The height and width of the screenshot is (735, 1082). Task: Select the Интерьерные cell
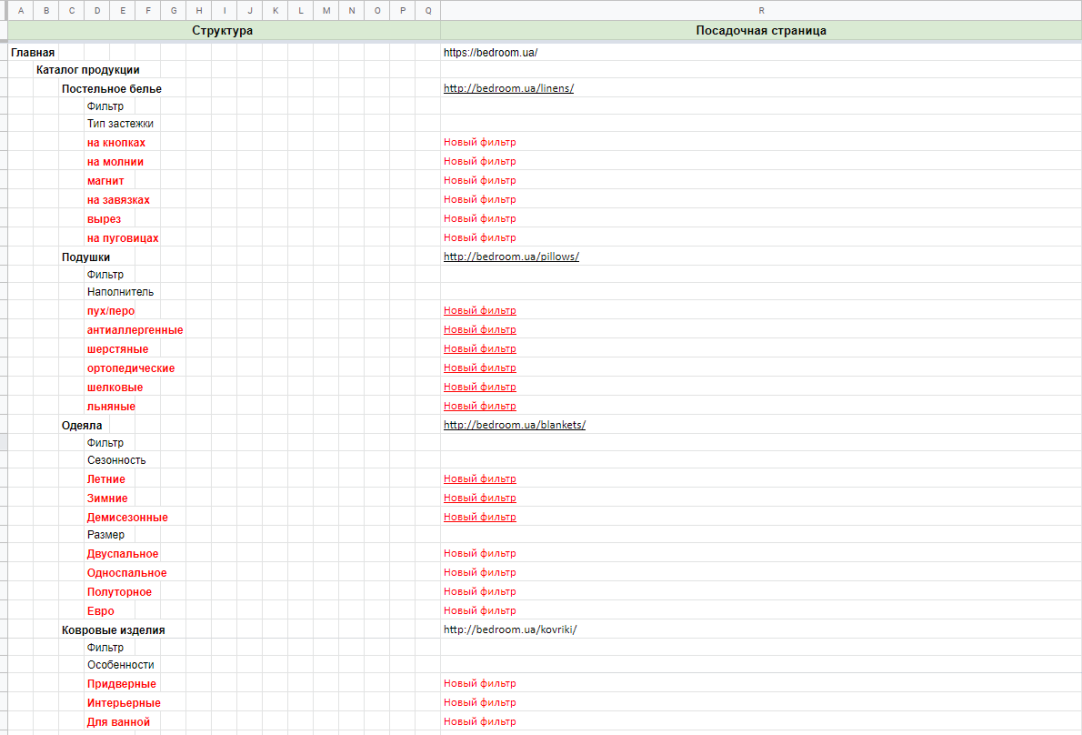(x=124, y=703)
